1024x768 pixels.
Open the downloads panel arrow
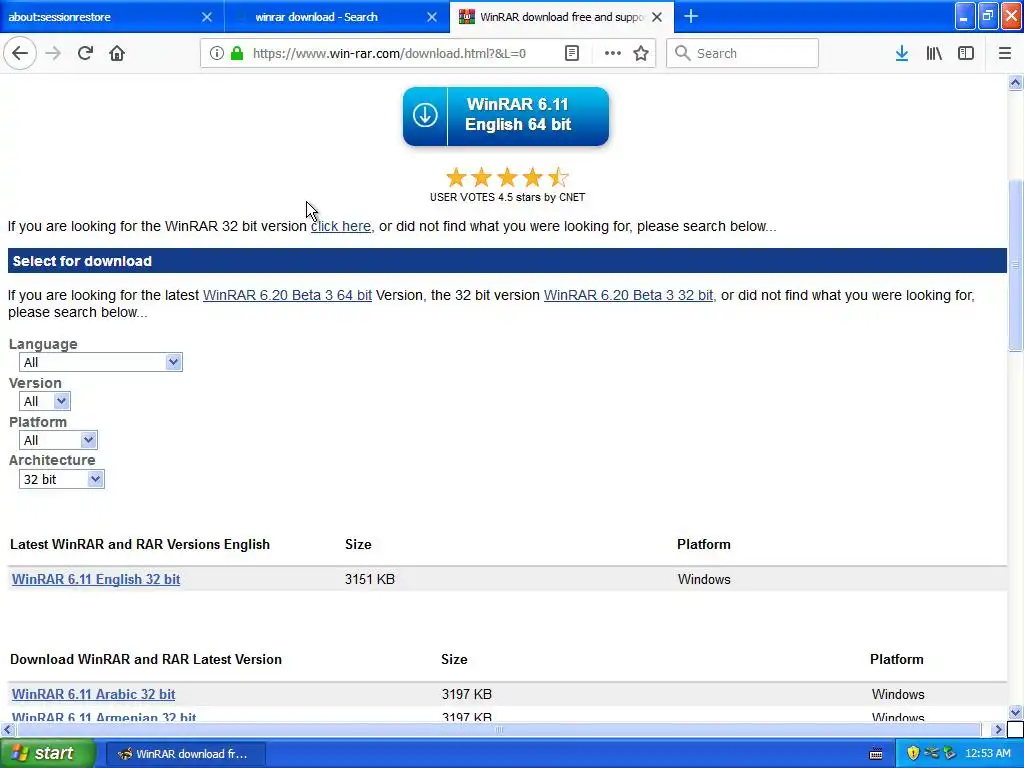pos(901,53)
